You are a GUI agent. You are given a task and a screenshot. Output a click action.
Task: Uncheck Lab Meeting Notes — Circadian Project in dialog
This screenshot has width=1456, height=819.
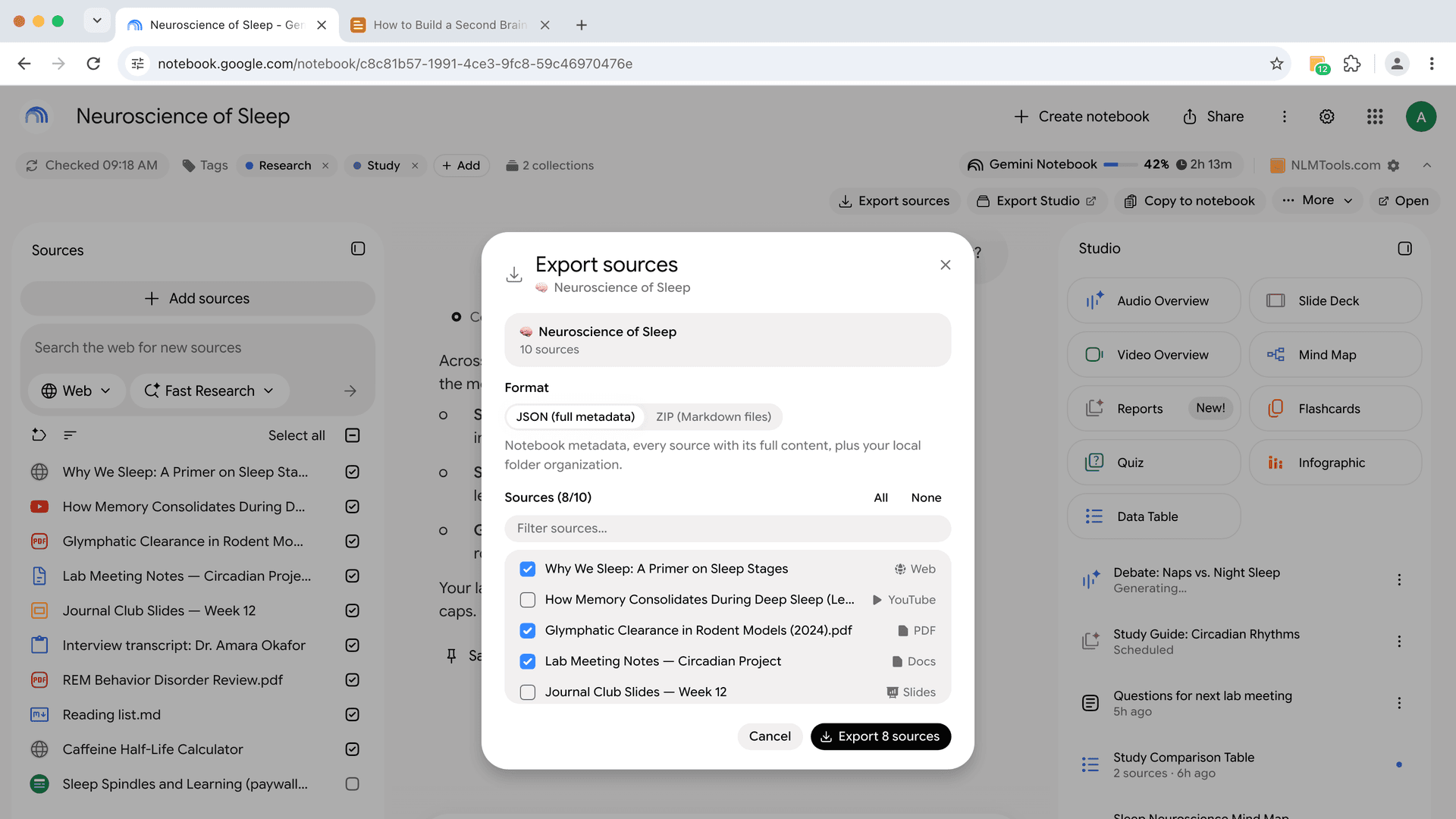(x=528, y=661)
